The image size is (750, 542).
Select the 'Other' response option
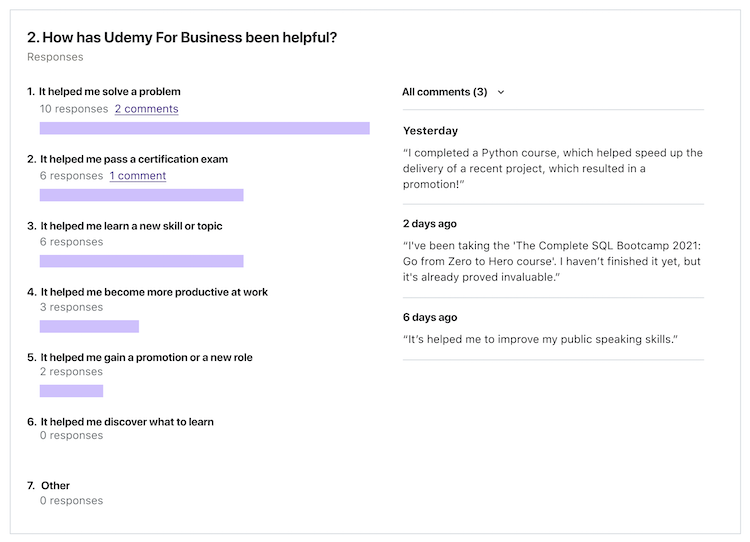pos(55,486)
